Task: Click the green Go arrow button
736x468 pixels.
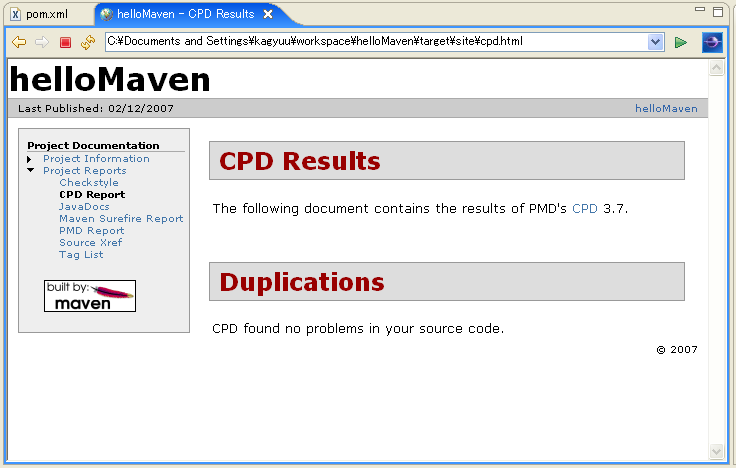Action: (681, 43)
